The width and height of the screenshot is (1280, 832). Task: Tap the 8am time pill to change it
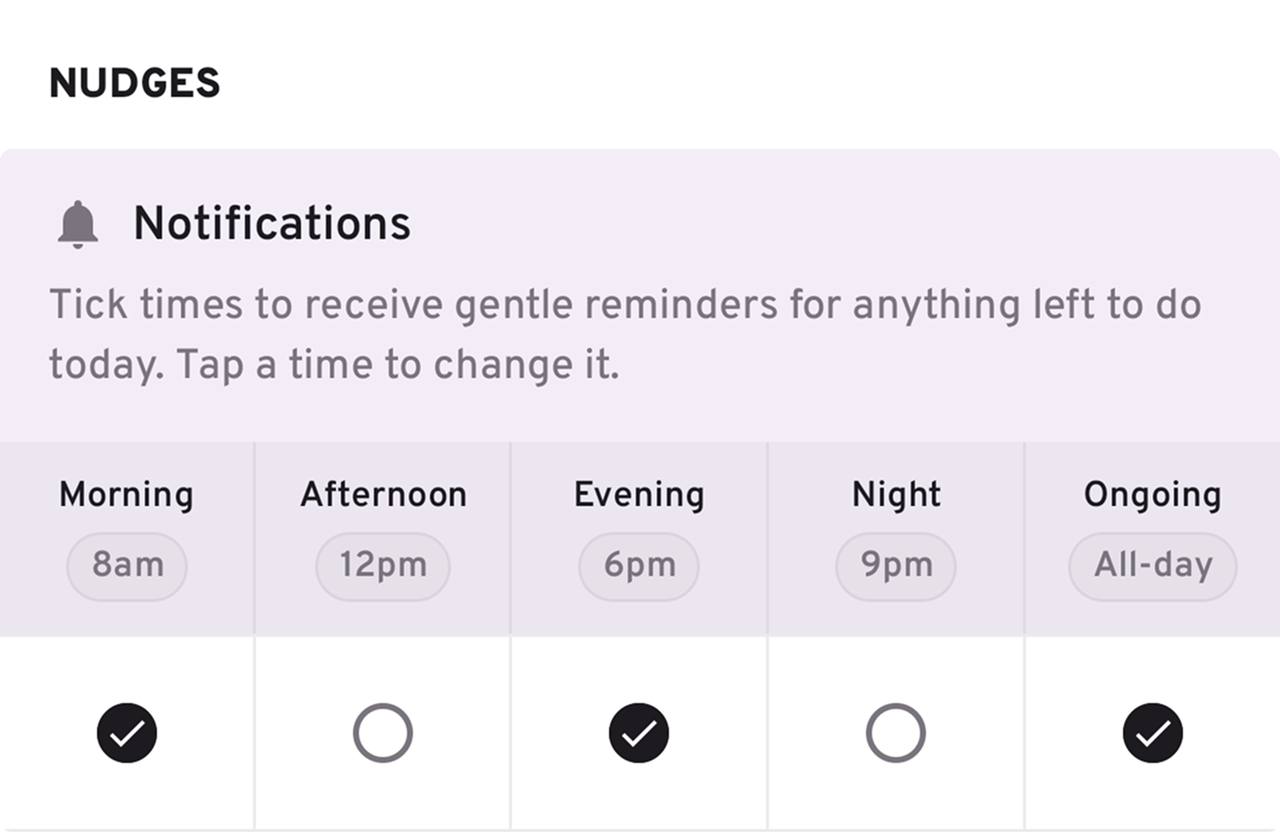coord(126,566)
